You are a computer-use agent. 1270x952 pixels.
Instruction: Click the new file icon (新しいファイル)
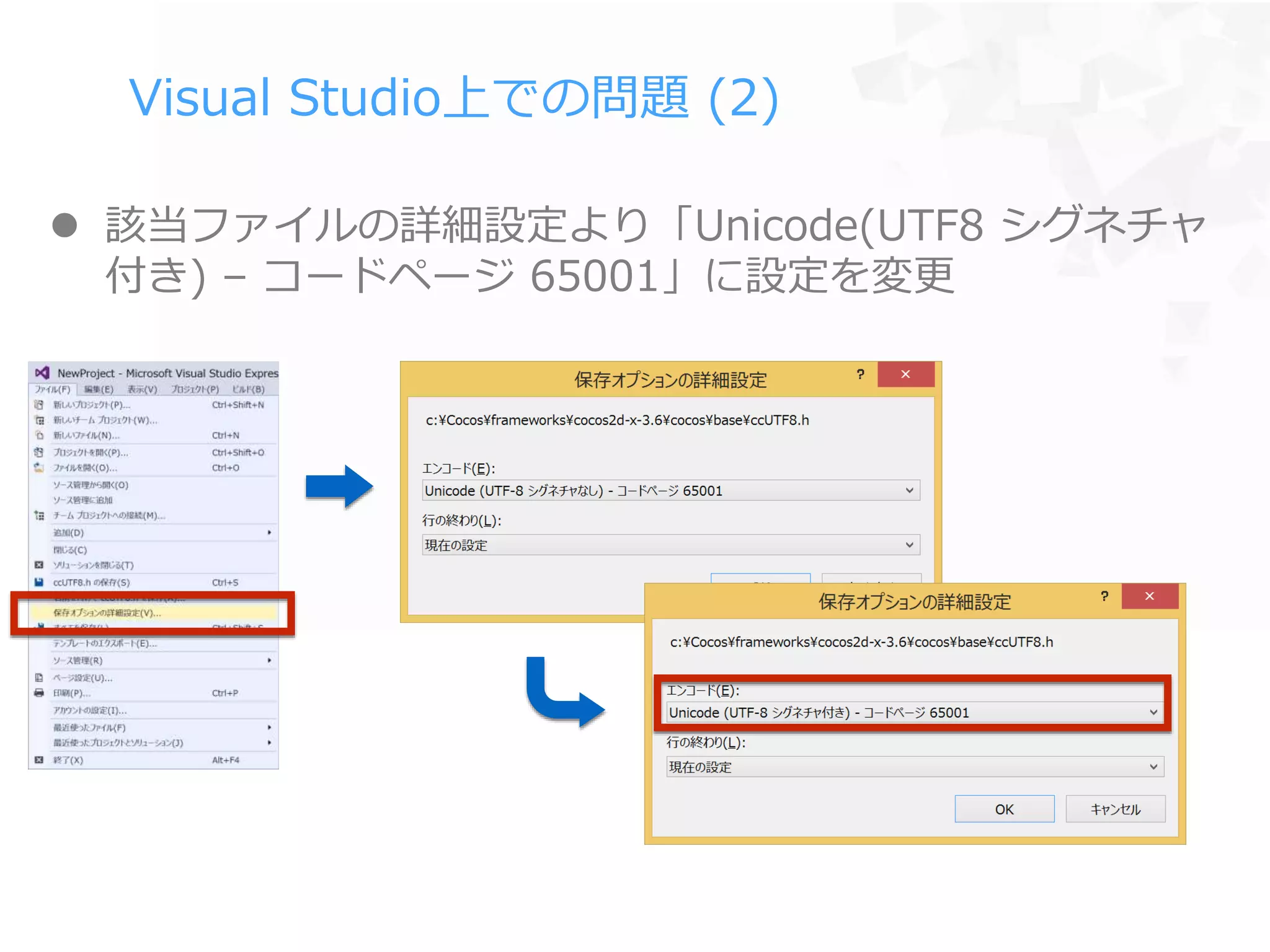(x=38, y=435)
